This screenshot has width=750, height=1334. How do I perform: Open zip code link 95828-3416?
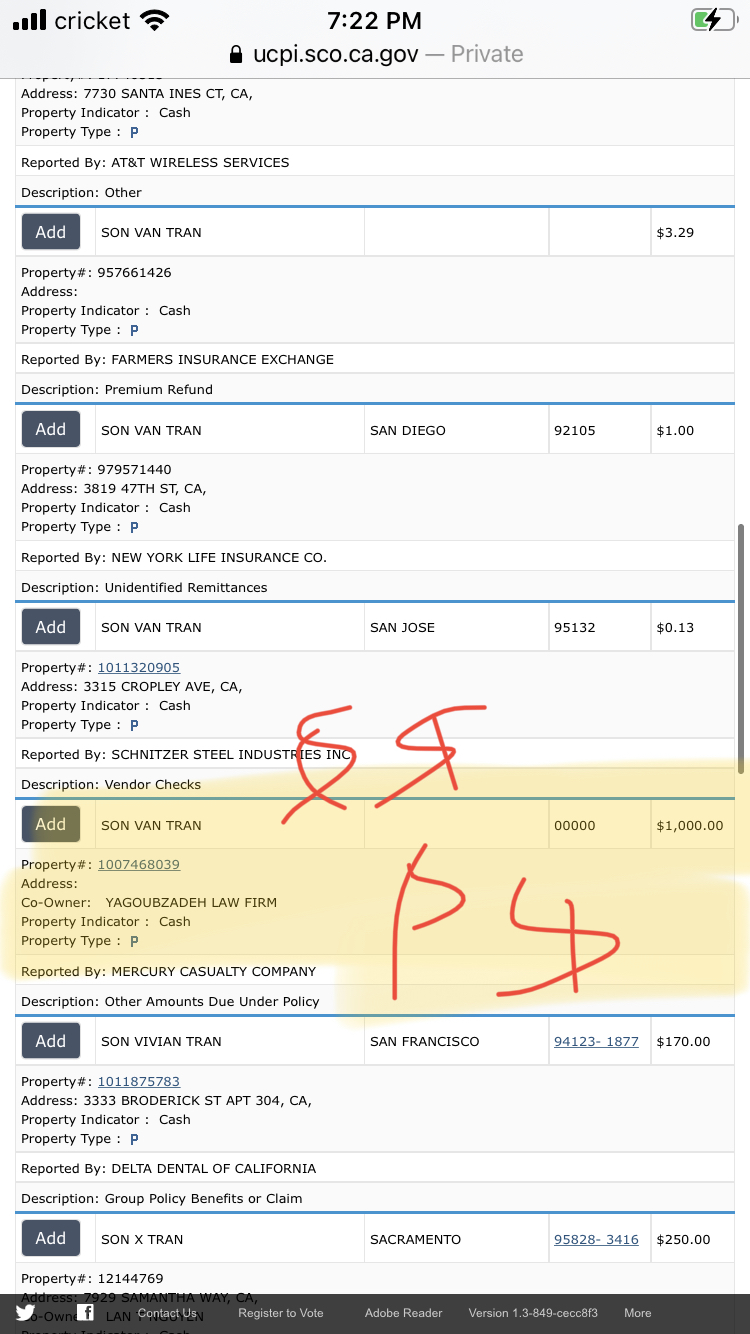tap(596, 1239)
